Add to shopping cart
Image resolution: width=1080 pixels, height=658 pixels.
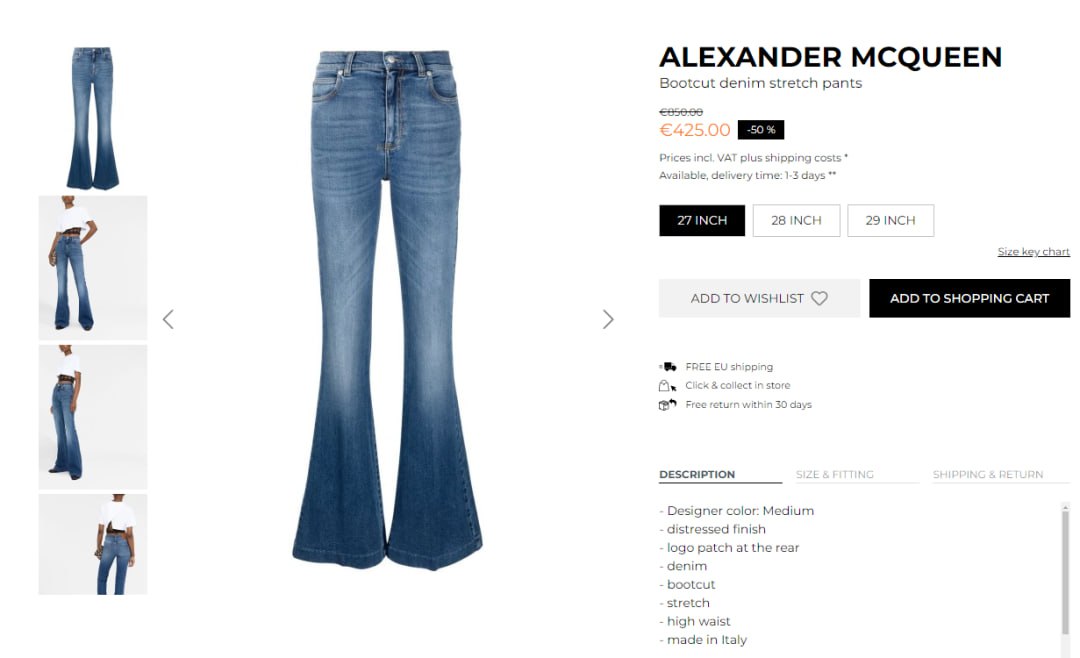click(x=970, y=298)
